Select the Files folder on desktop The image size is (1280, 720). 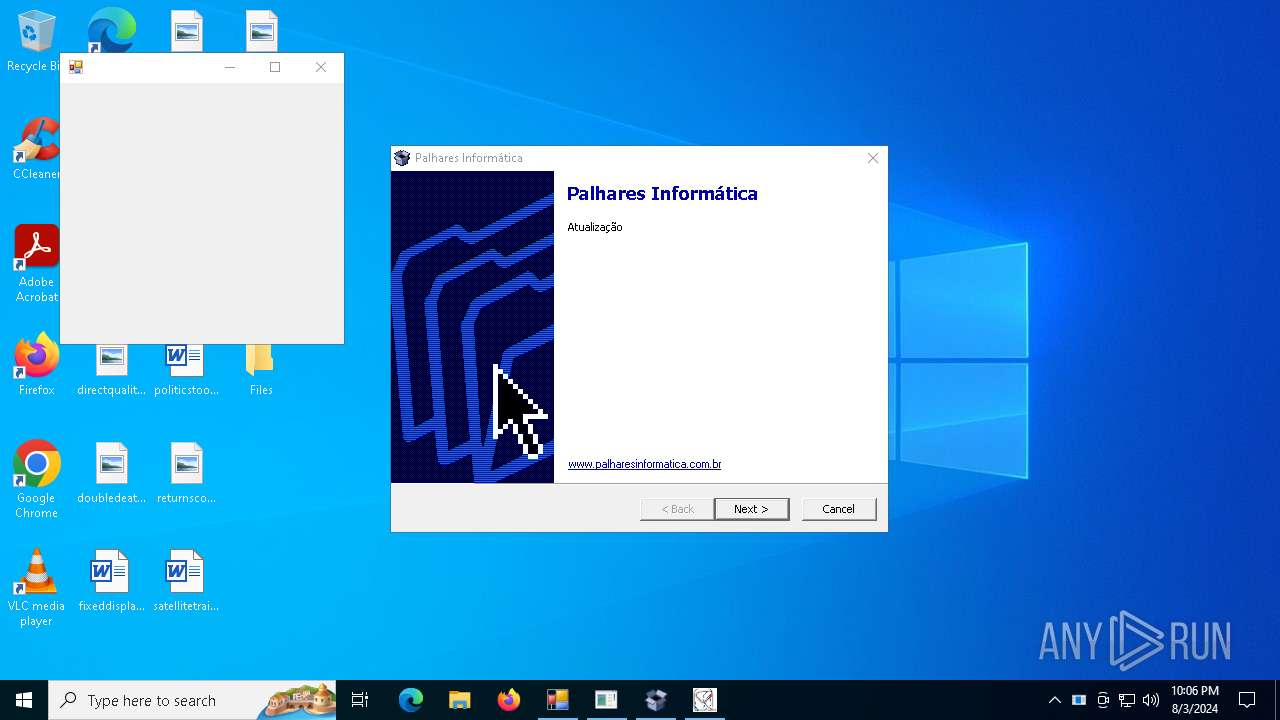pyautogui.click(x=261, y=368)
